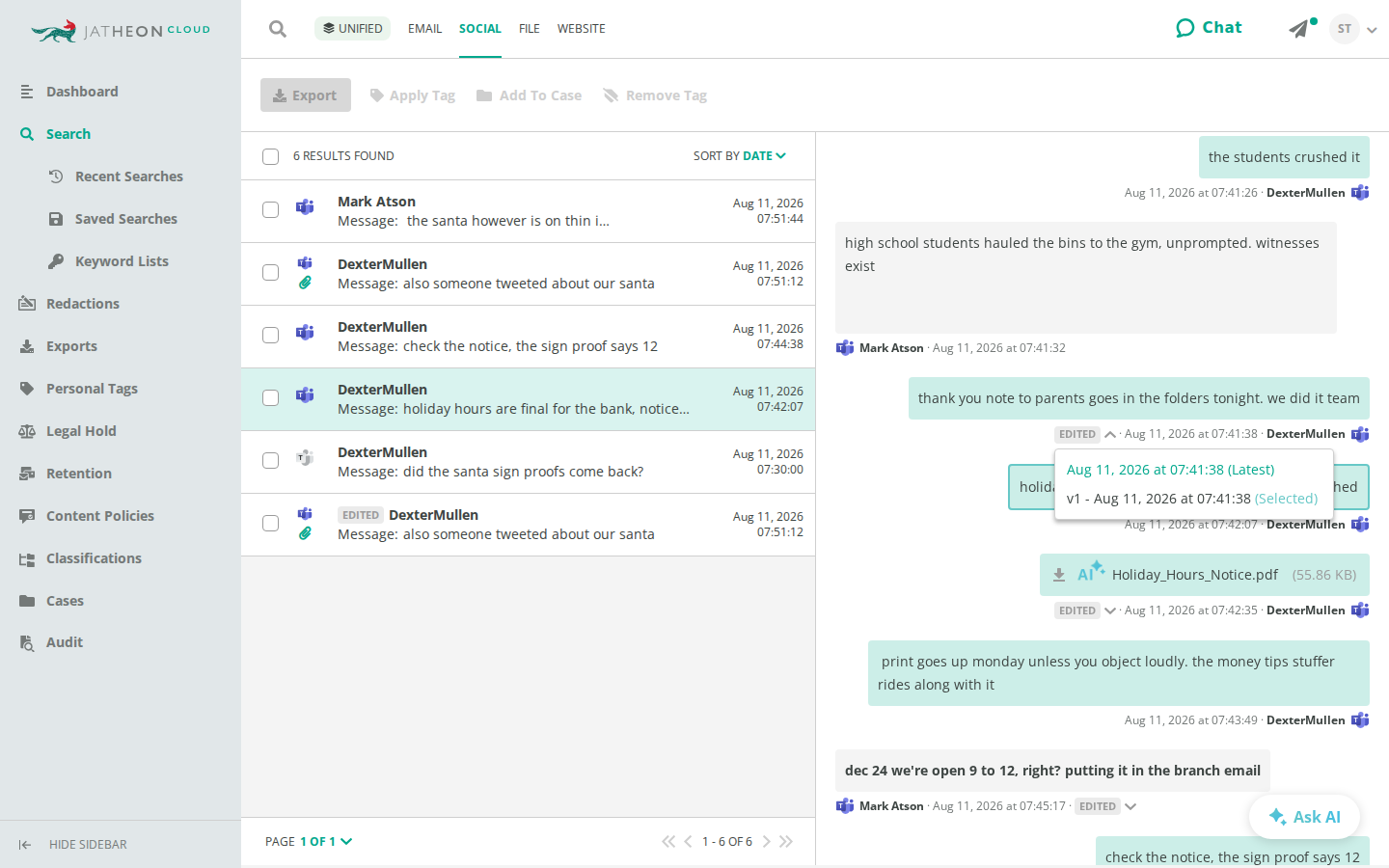Viewport: 1389px width, 868px height.
Task: Check the Mark Atson 07:51:44 result
Action: [x=271, y=209]
